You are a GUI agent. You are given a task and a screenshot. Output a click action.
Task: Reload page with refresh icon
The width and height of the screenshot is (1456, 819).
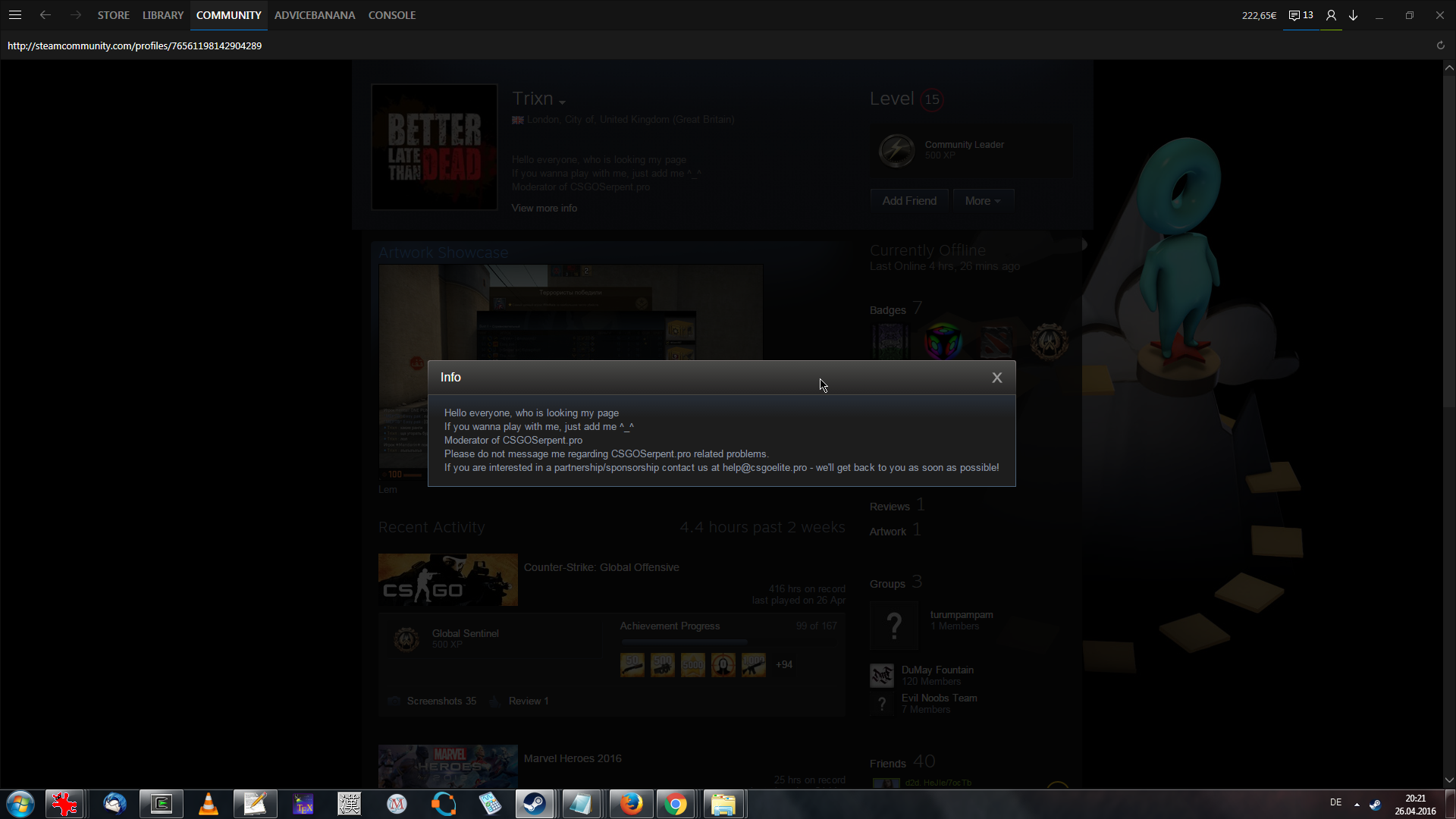[x=1440, y=45]
